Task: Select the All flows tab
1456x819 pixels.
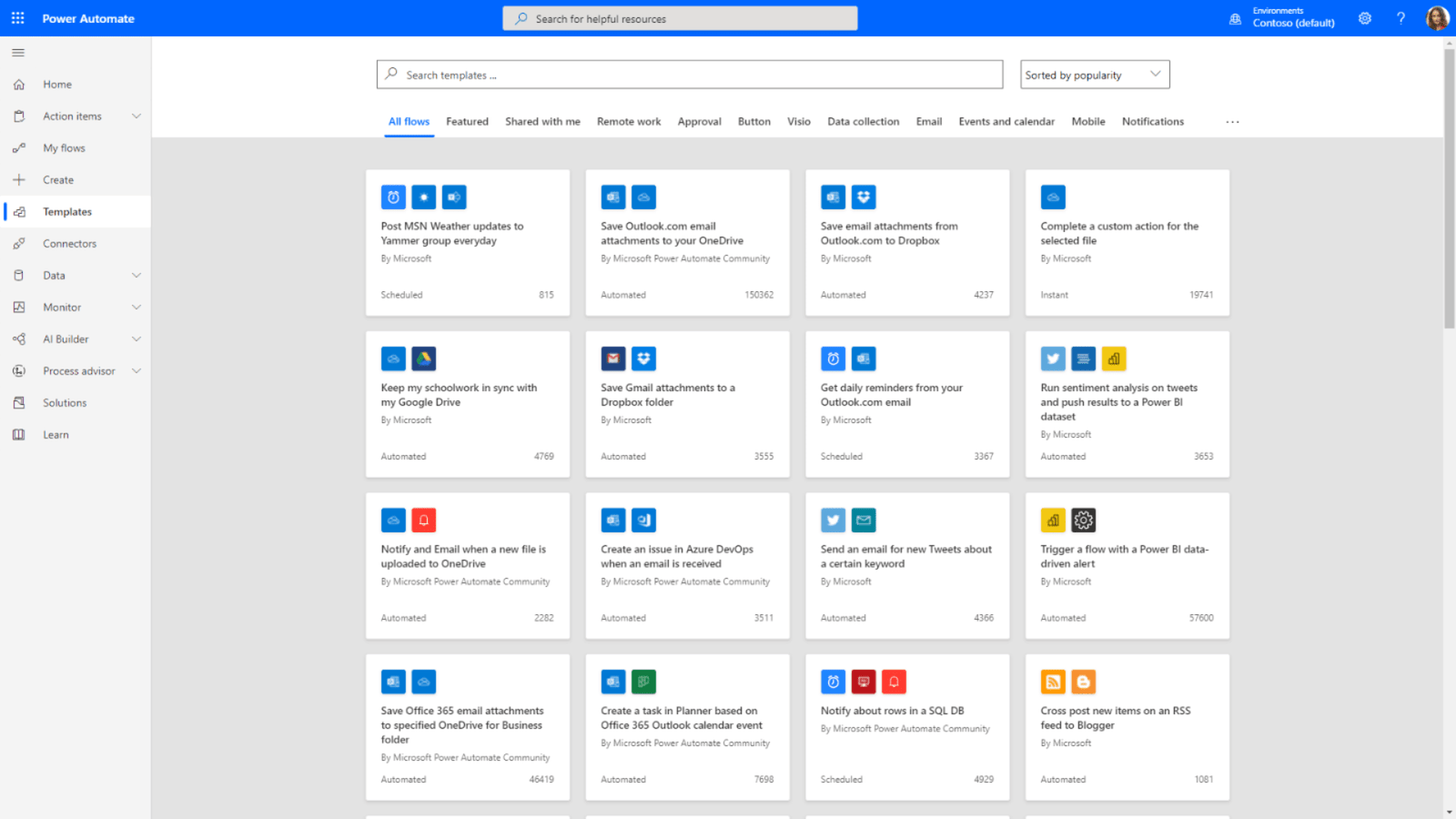Action: [409, 122]
